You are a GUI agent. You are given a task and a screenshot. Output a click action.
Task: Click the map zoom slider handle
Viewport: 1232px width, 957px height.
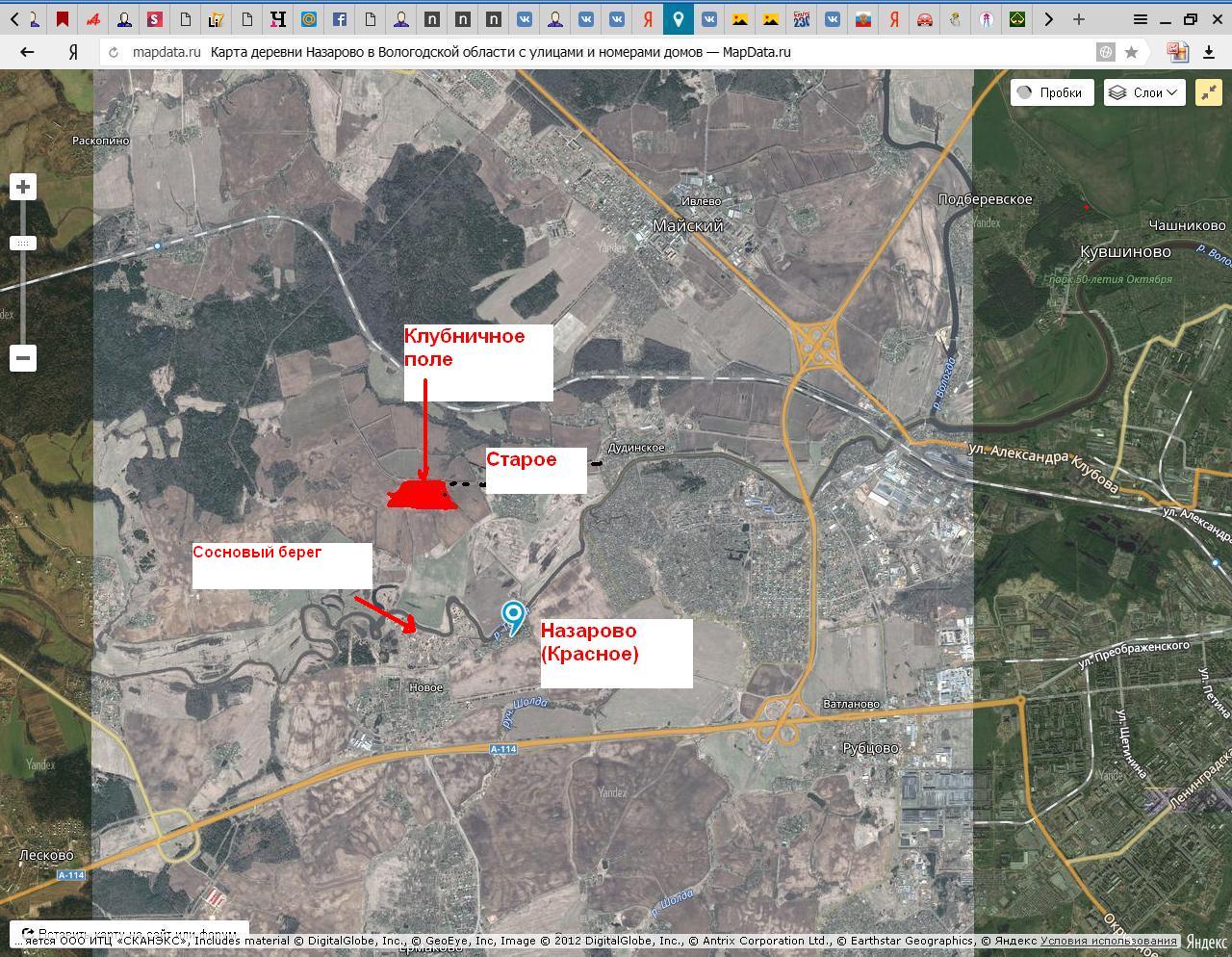(23, 243)
